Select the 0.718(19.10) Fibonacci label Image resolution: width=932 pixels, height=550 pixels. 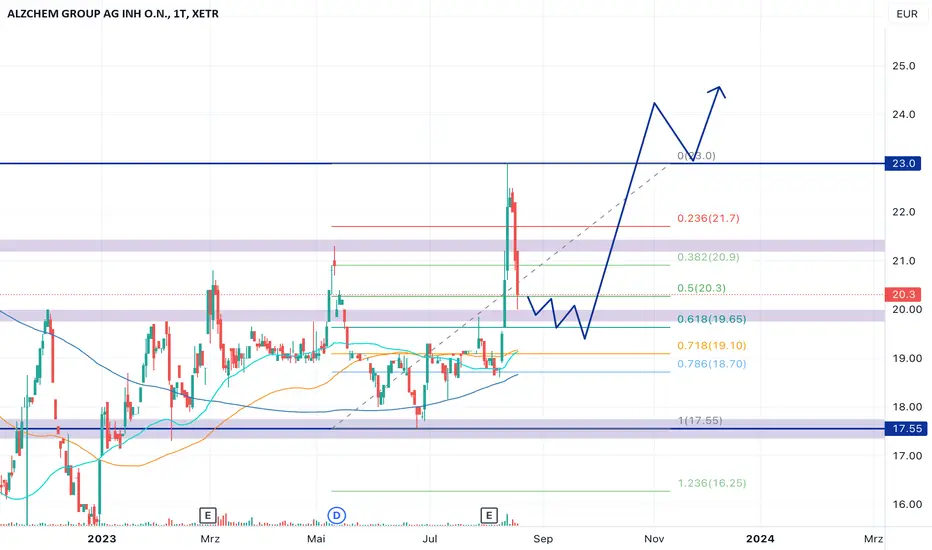coord(711,345)
